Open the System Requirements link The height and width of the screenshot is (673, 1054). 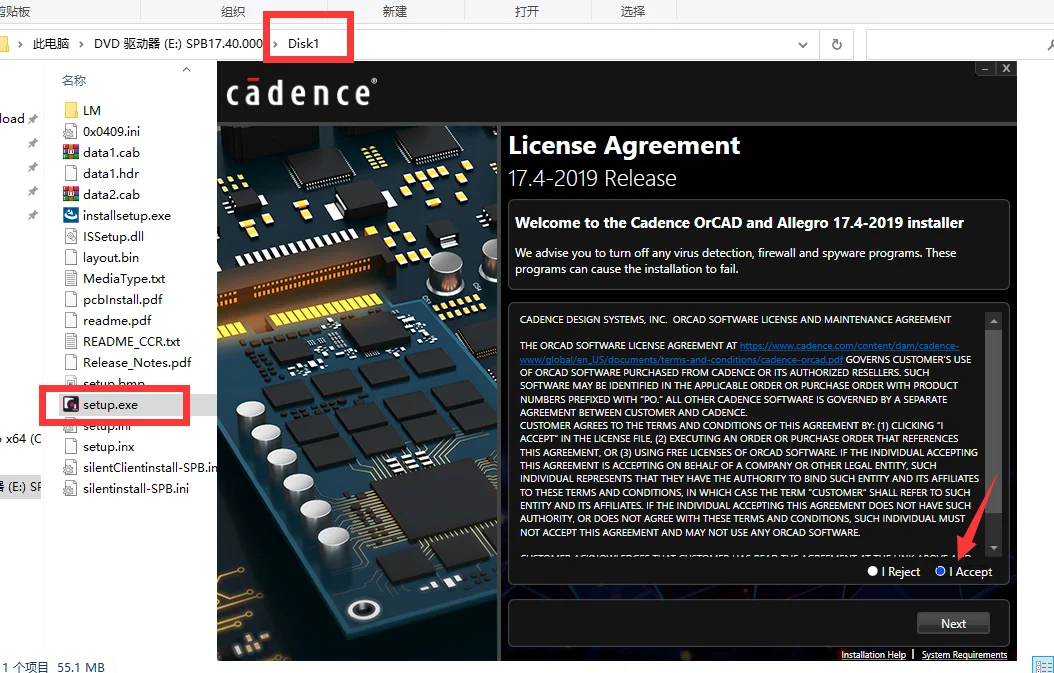964,655
